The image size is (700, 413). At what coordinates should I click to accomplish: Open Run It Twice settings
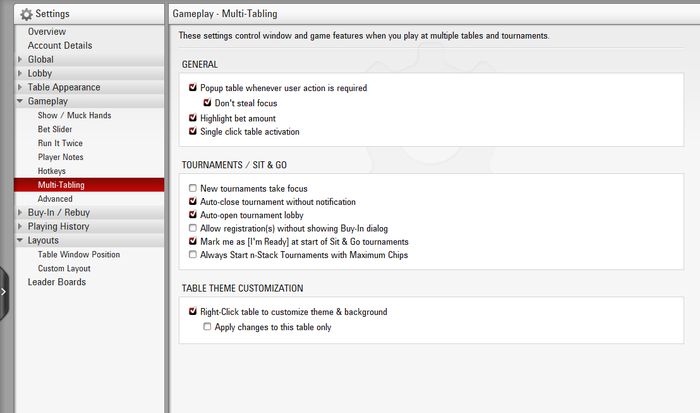point(60,143)
